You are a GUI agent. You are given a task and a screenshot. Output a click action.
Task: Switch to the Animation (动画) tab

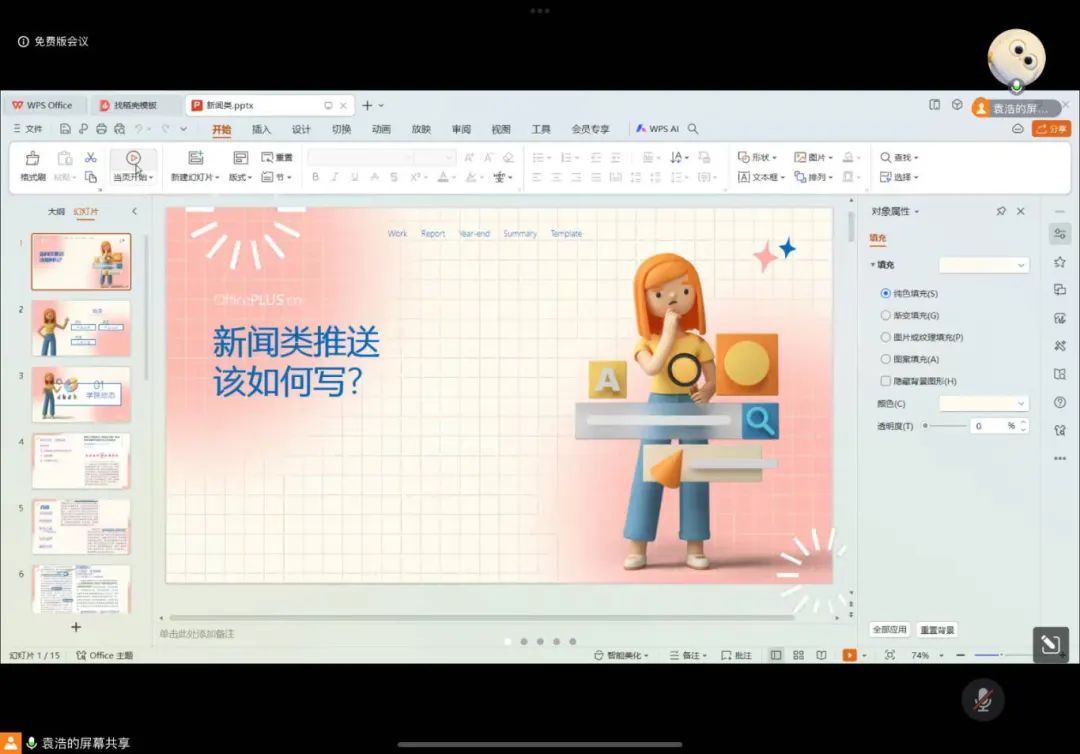381,129
